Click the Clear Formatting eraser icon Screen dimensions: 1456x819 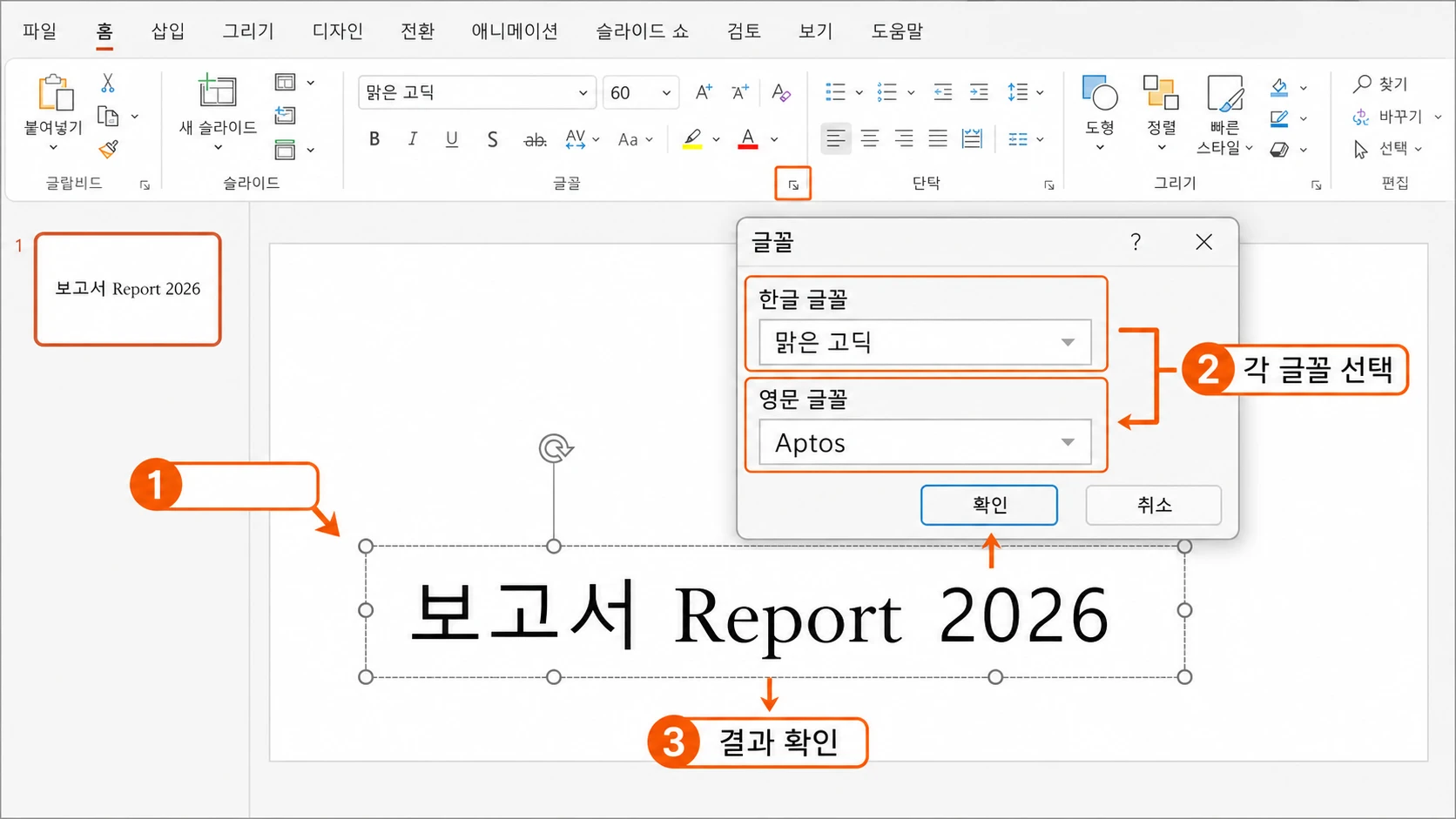[781, 92]
